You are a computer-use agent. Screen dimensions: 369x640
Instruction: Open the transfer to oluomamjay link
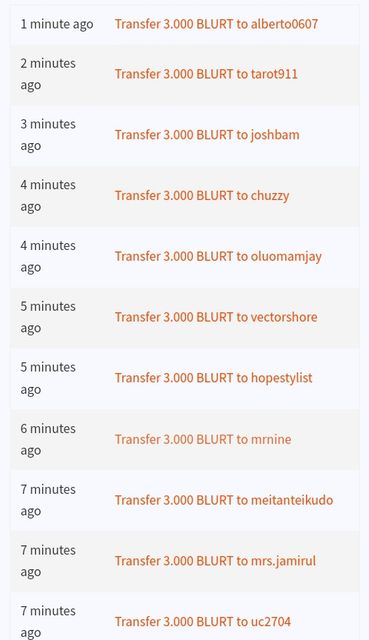[x=218, y=257]
